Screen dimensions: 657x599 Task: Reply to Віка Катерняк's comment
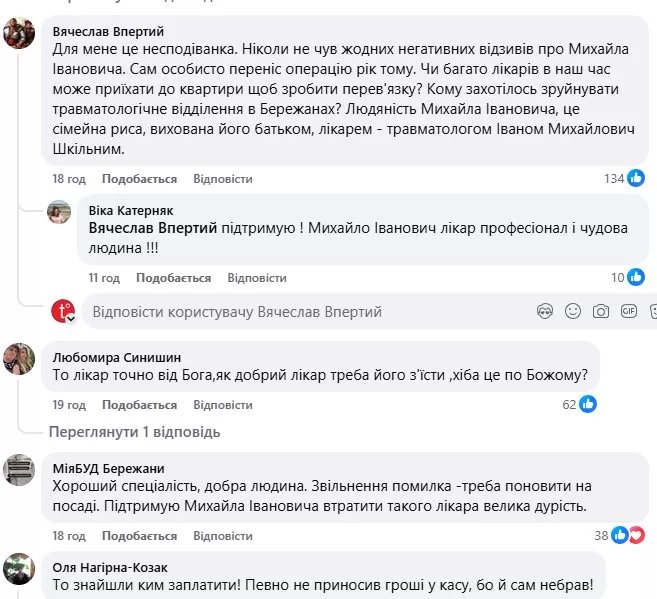point(257,278)
